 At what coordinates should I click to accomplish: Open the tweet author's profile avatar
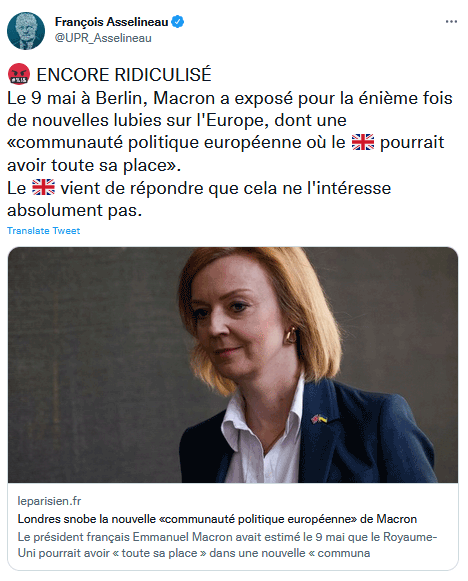coord(26,30)
